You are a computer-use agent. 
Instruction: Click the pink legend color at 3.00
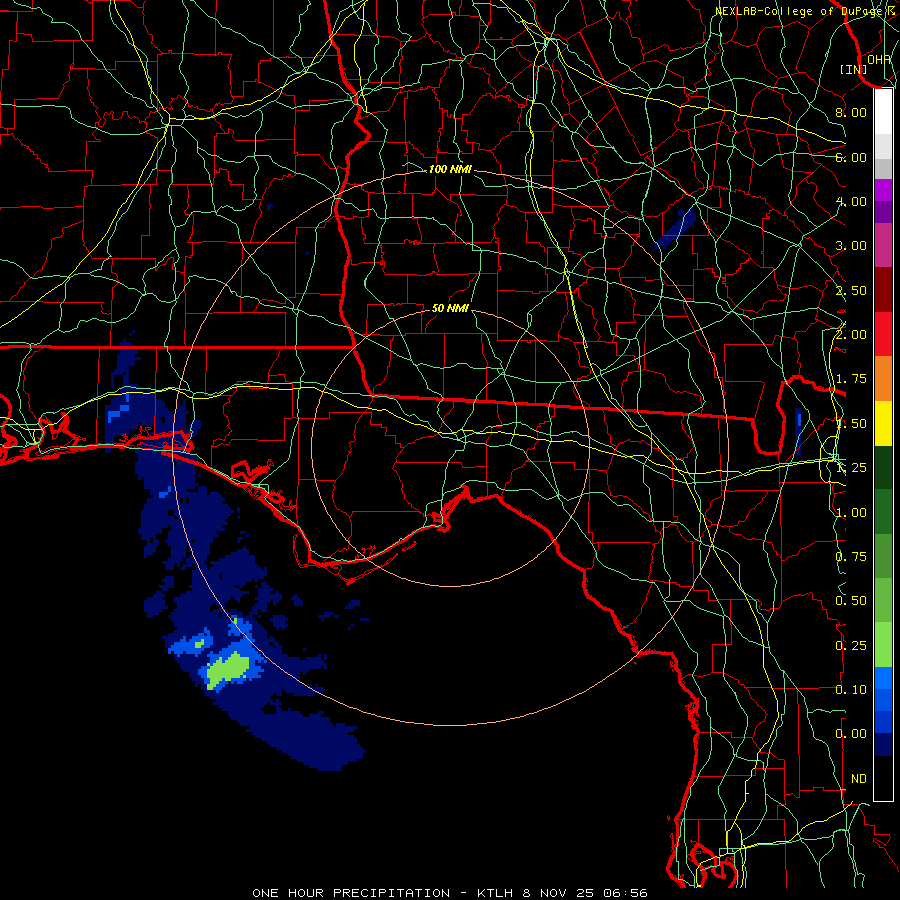click(883, 245)
